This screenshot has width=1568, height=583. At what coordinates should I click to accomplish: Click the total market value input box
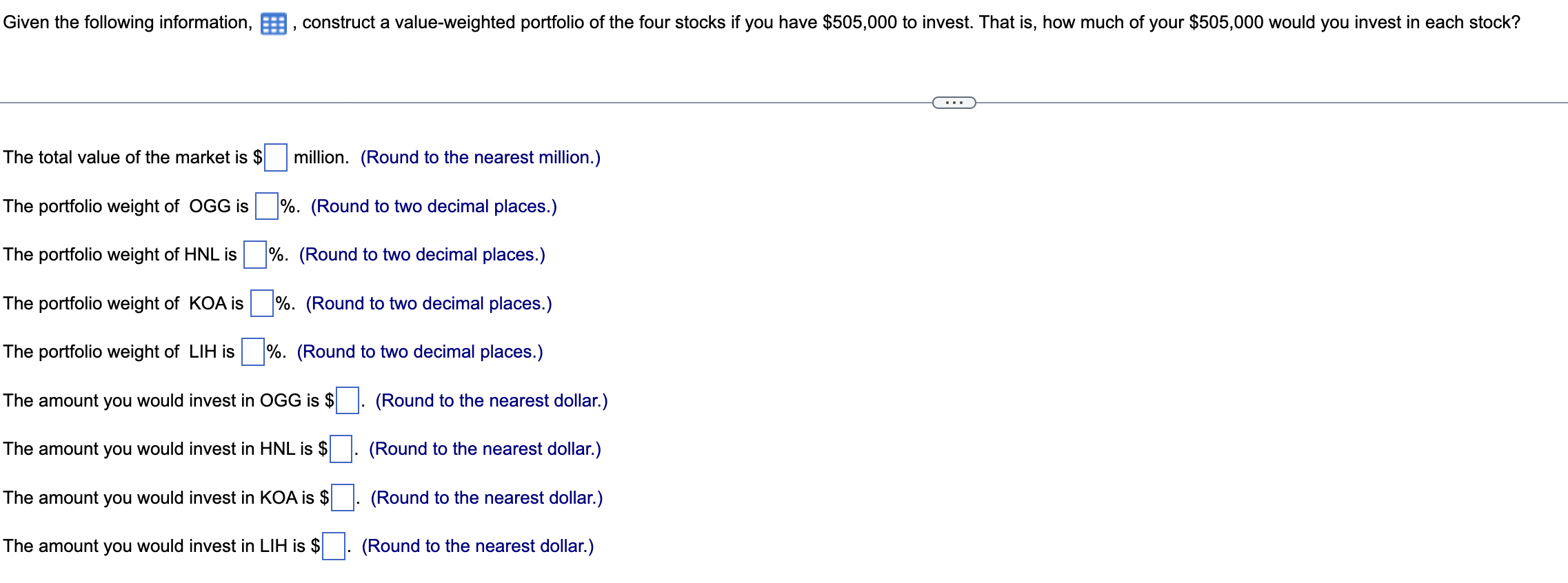click(276, 157)
